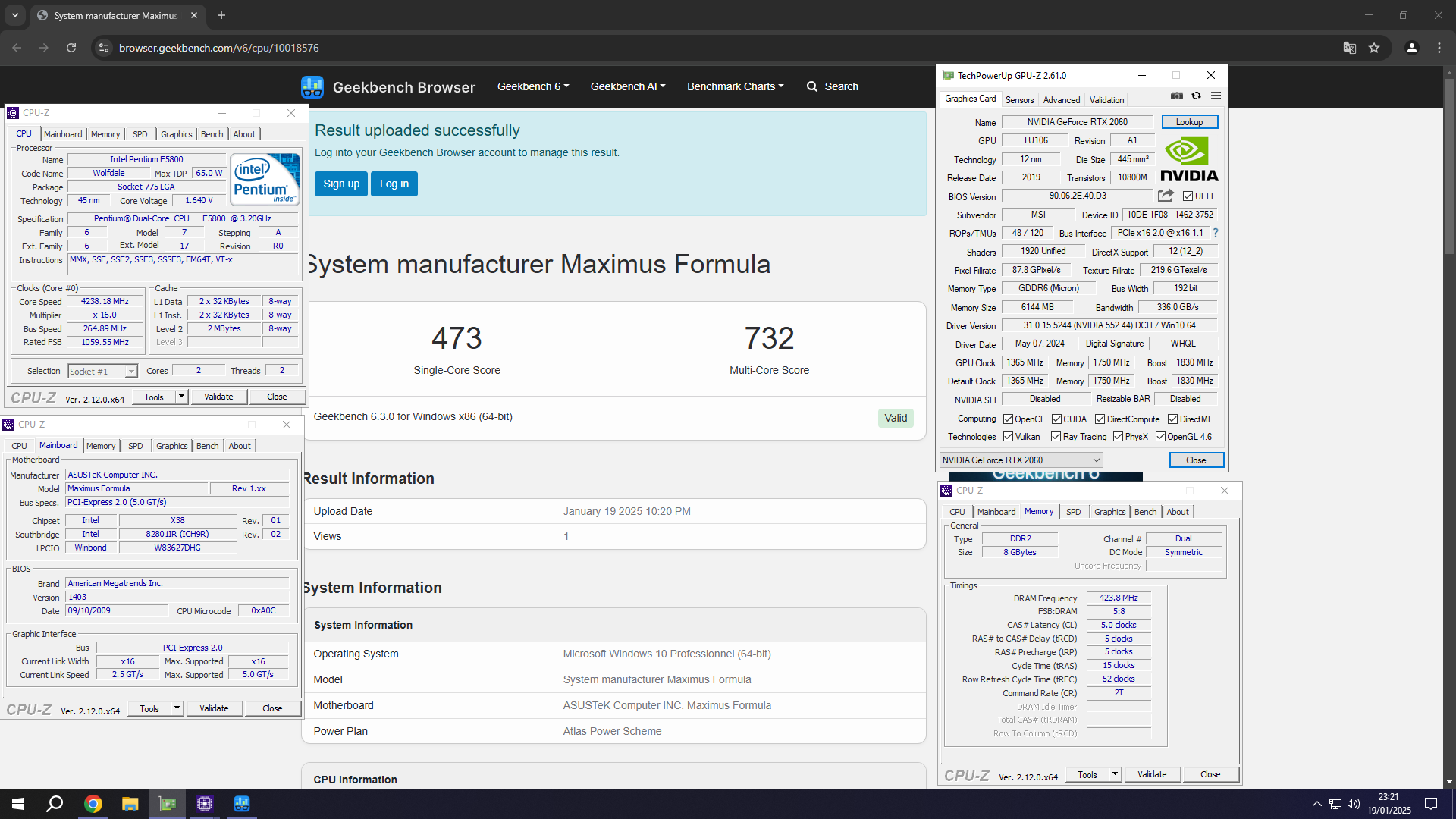Open the GPU selection dropdown NVIDIA GeForce RTX 2060
This screenshot has width=1456, height=819.
pos(1021,460)
